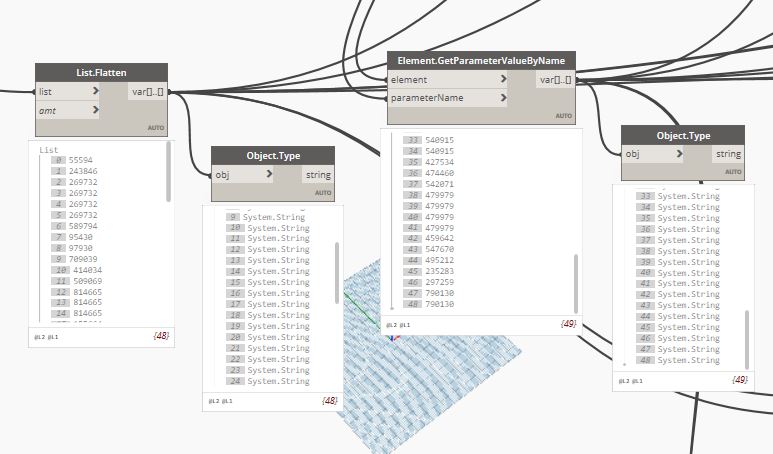Click string output port on middle Object.Type

pos(318,175)
